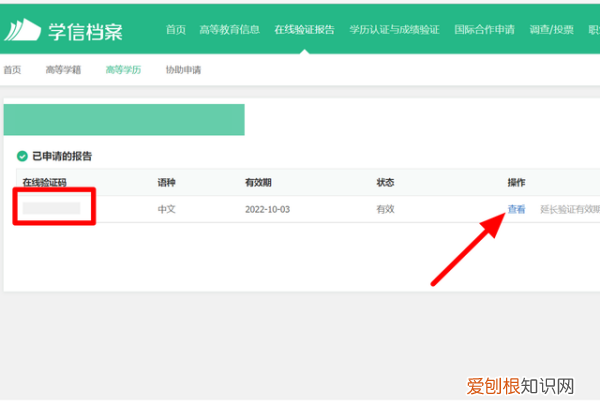Click 首页 in the white sub-navigation
The height and width of the screenshot is (405, 600).
[x=12, y=70]
